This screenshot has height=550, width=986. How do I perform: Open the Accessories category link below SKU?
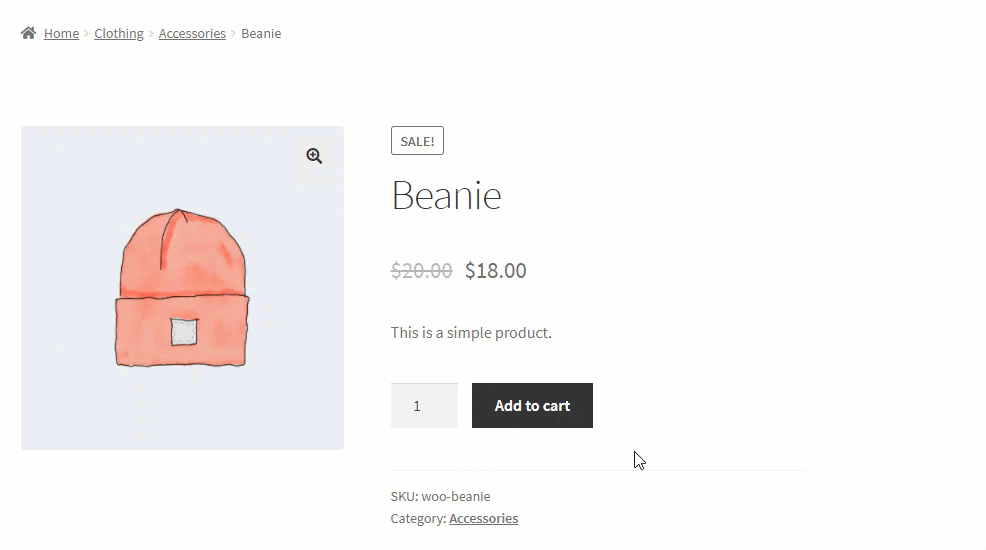(484, 519)
